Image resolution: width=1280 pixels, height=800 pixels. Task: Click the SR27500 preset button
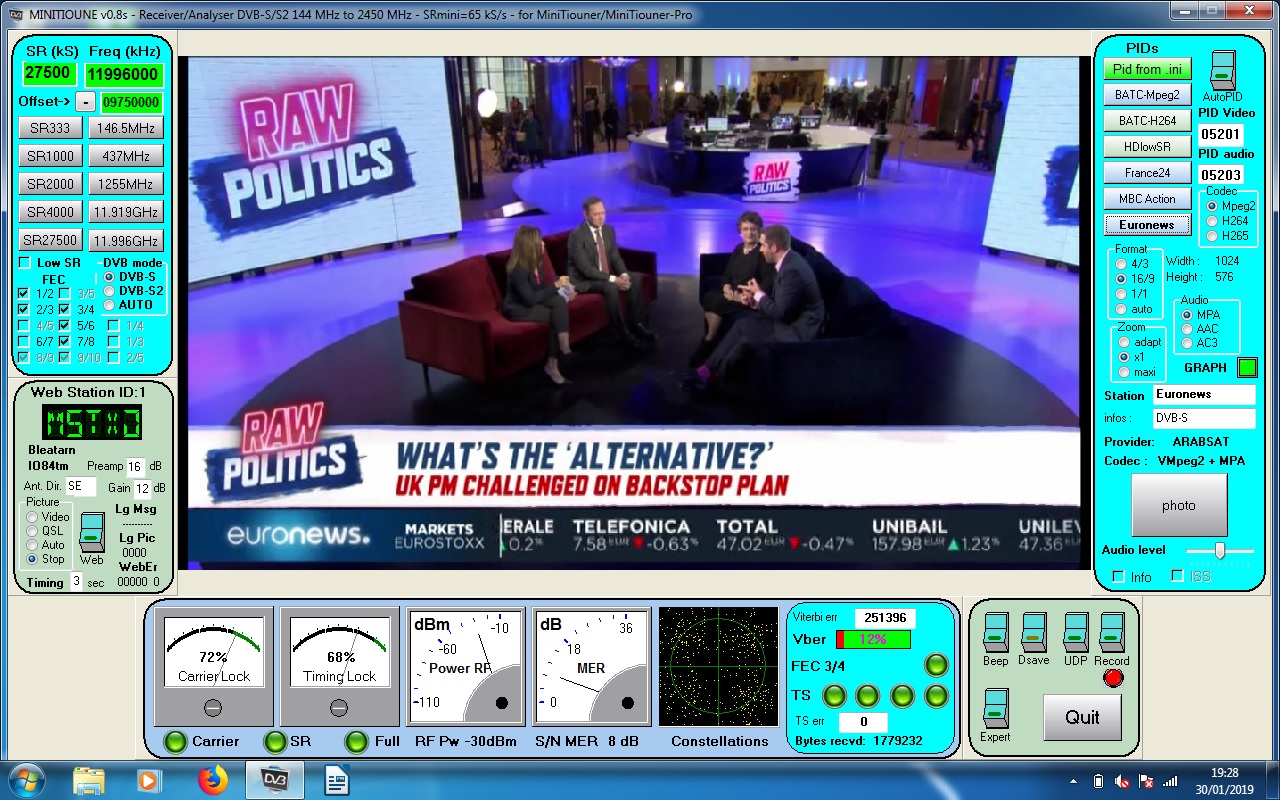coord(49,240)
